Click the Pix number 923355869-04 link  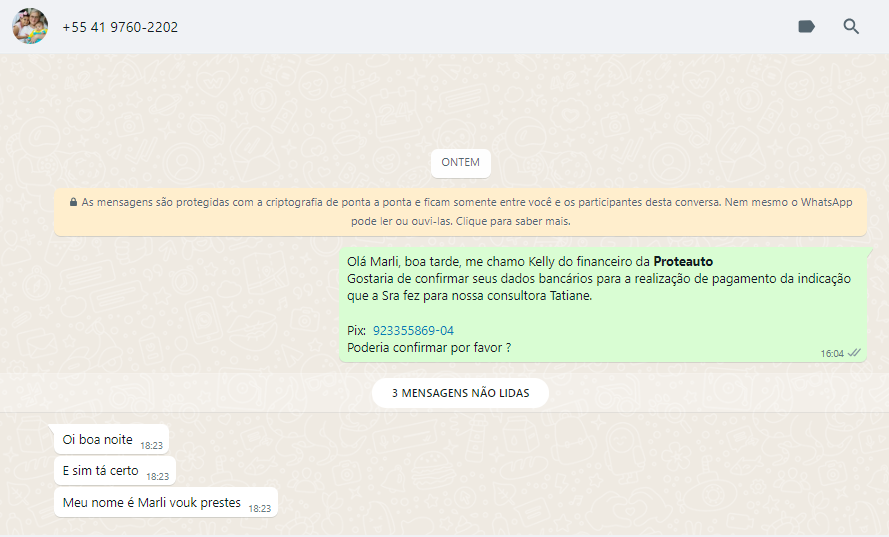(413, 330)
